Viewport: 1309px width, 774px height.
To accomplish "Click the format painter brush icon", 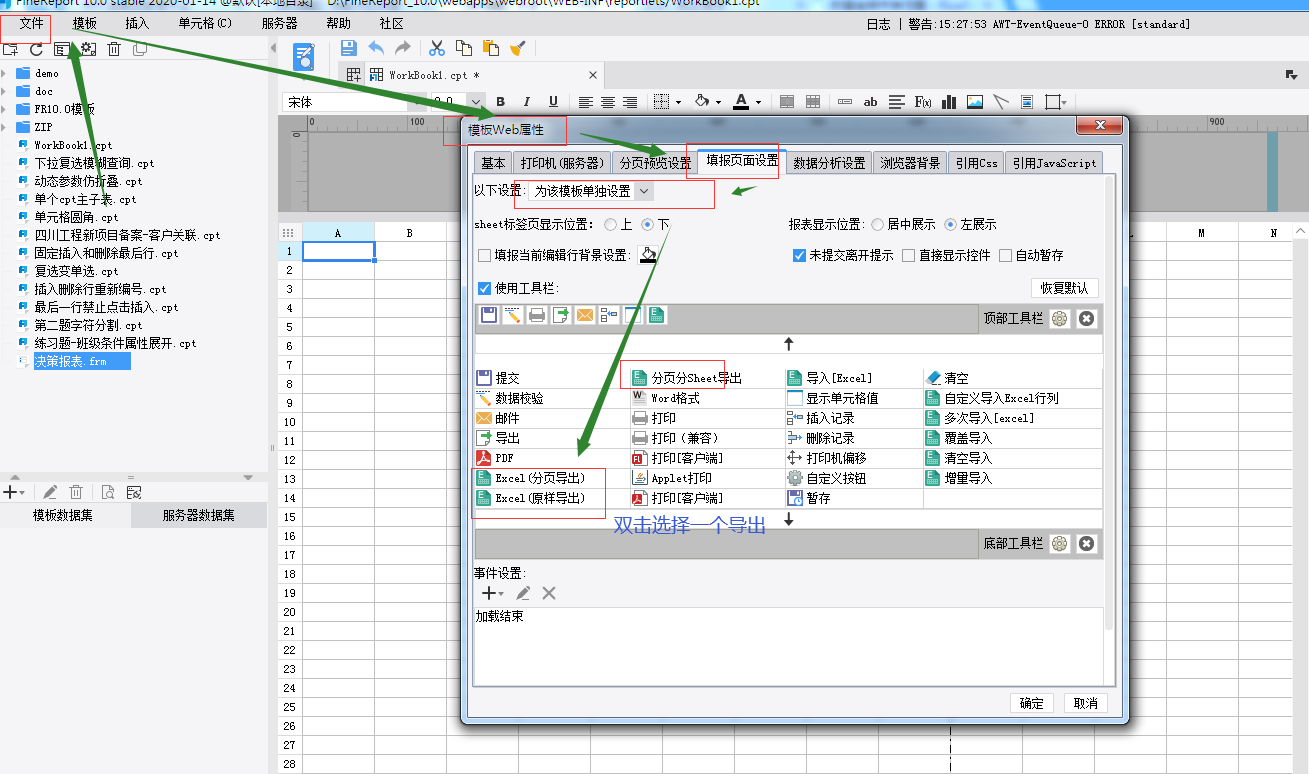I will coord(517,48).
